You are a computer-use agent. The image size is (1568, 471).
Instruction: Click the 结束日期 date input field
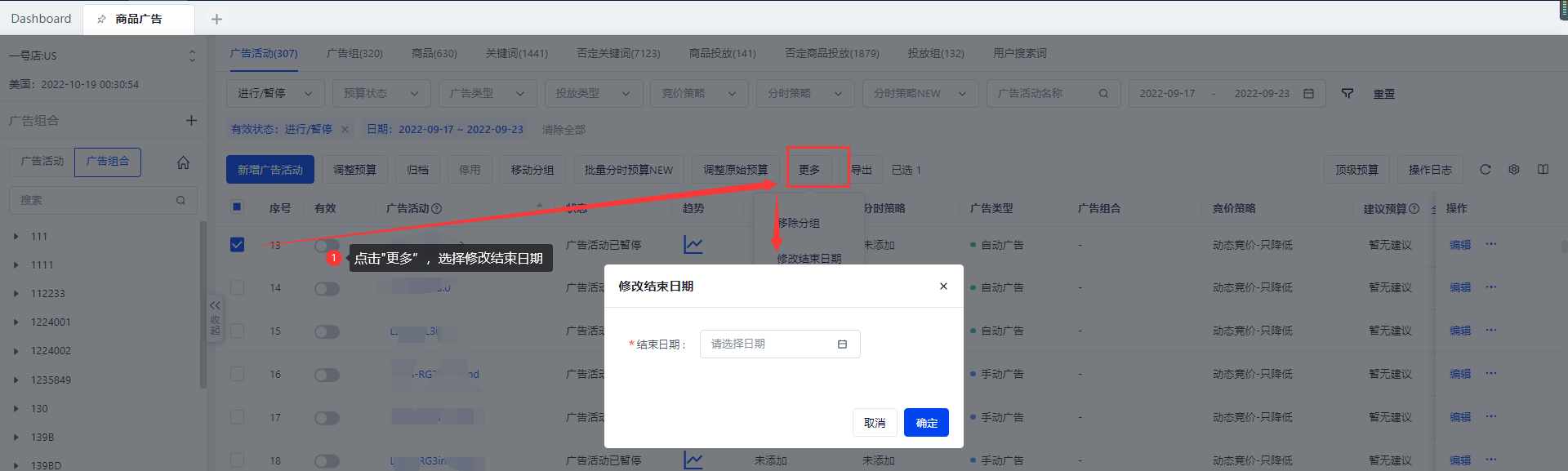(x=780, y=344)
